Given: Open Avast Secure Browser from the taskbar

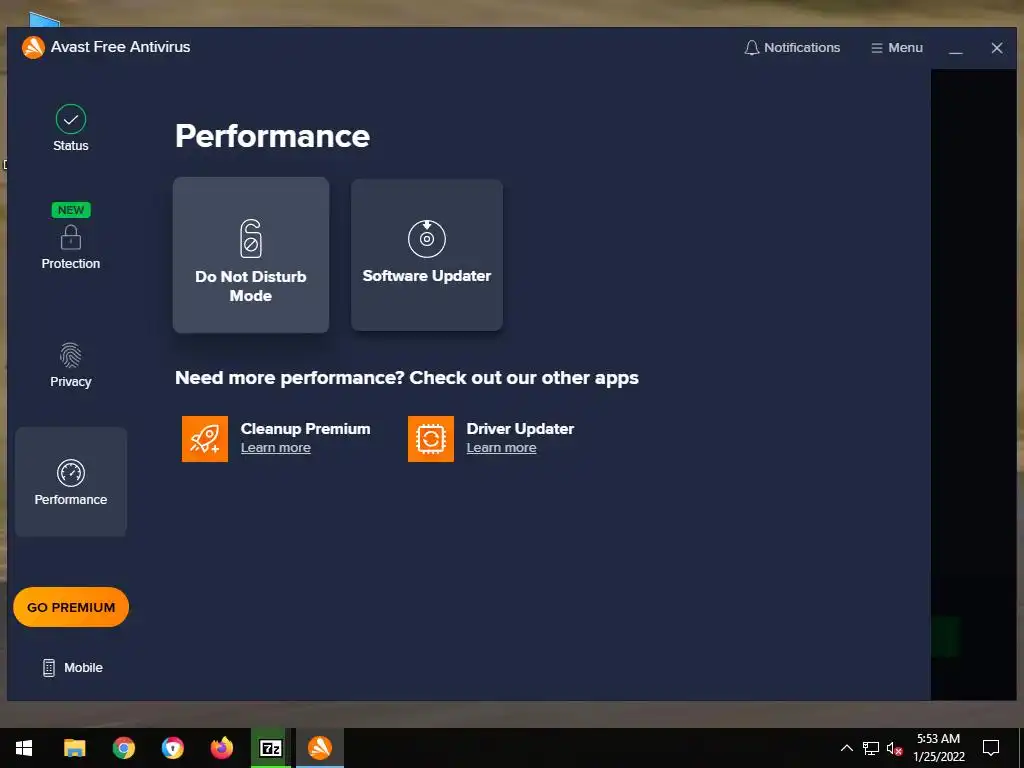Looking at the screenshot, I should (x=172, y=748).
